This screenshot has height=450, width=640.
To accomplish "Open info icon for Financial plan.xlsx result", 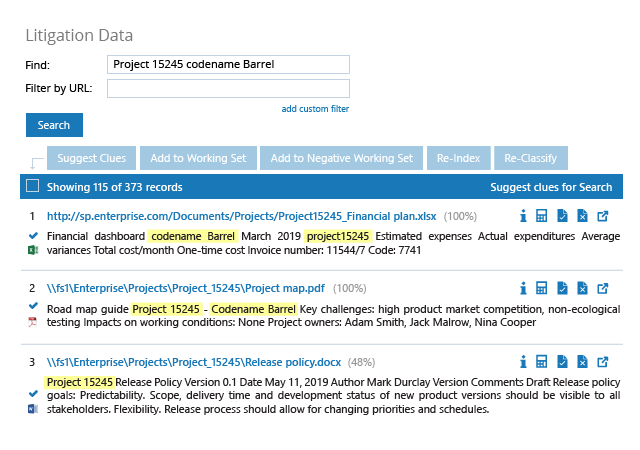I will [523, 216].
